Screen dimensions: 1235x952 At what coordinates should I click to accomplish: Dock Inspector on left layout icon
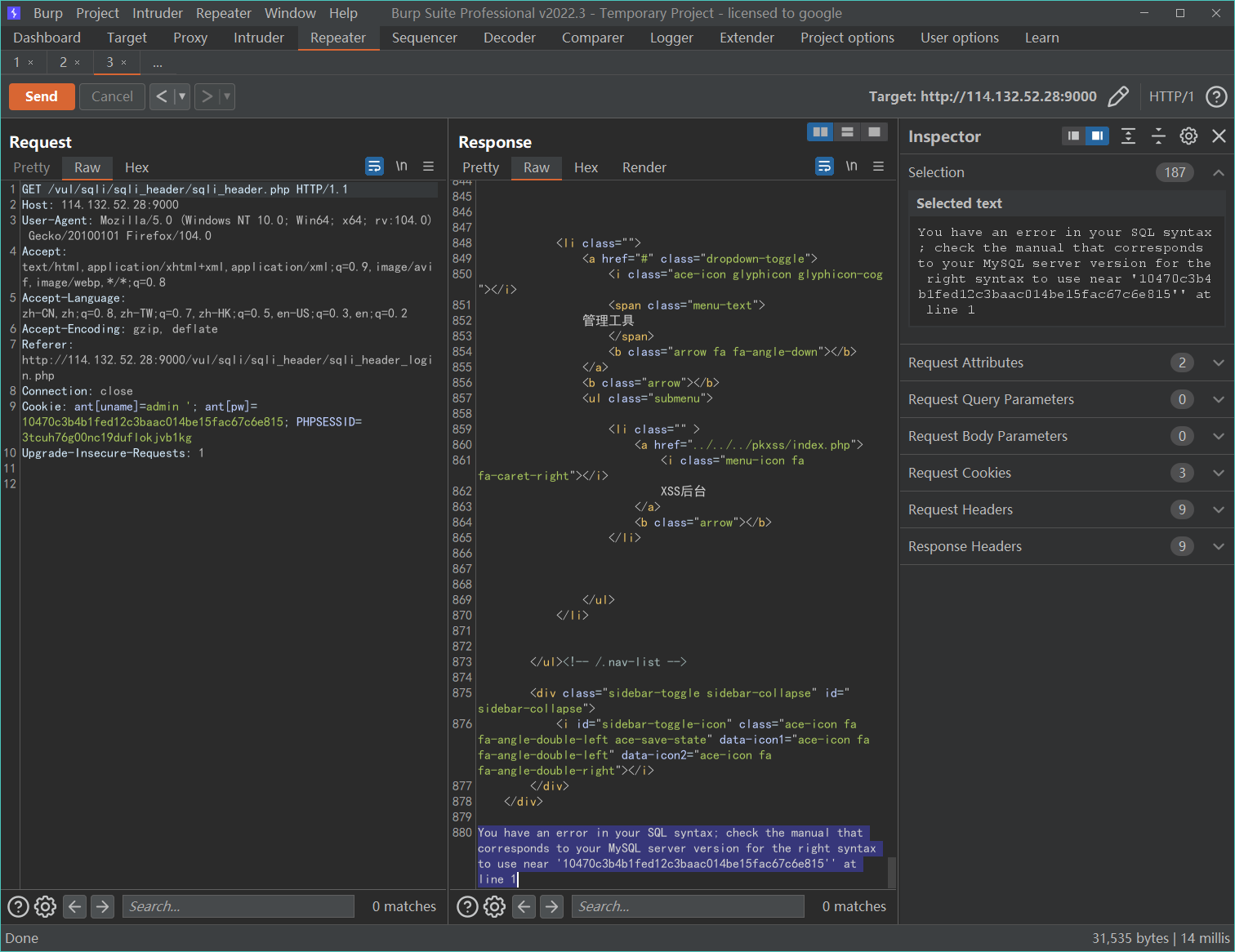click(1073, 136)
